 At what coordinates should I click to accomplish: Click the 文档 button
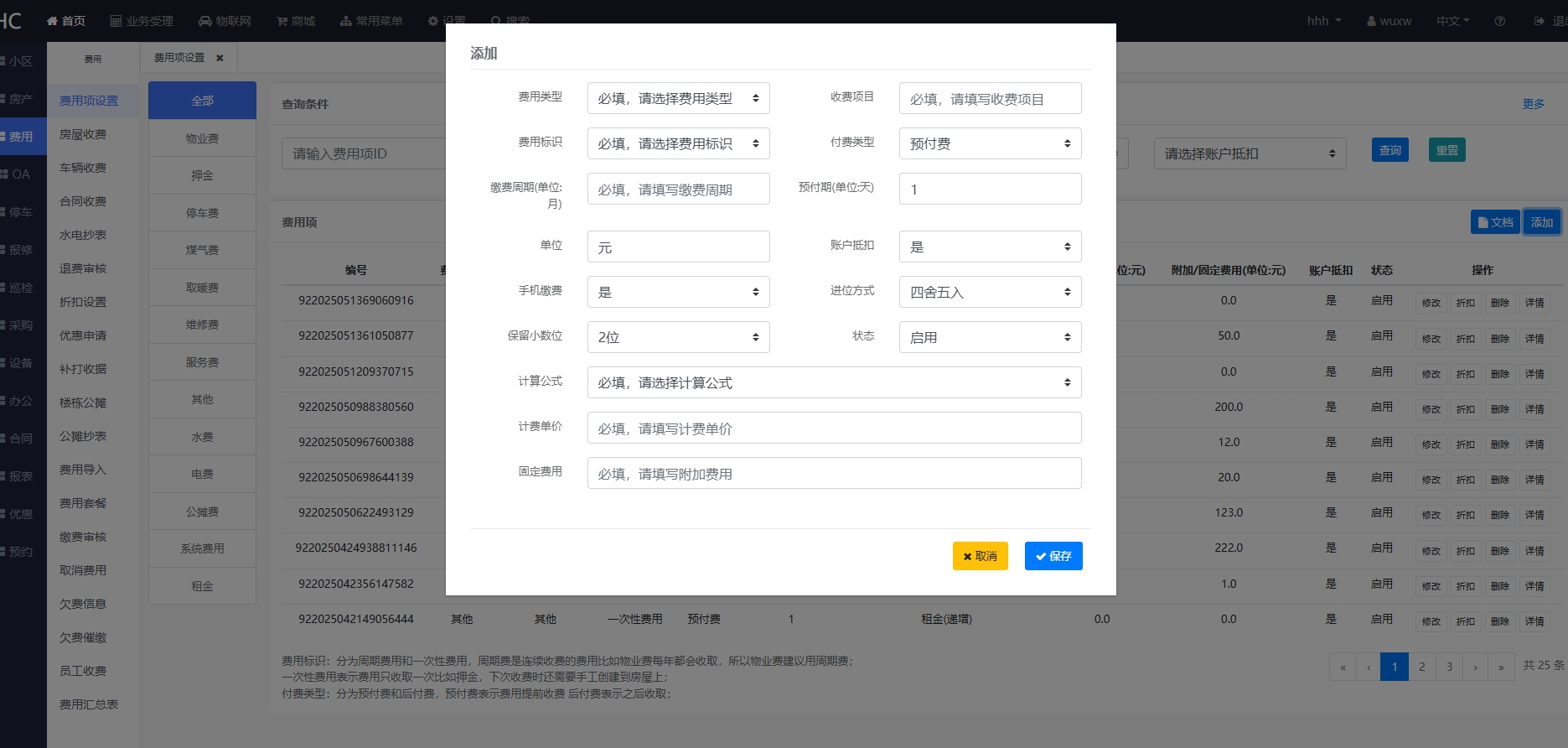click(x=1495, y=222)
